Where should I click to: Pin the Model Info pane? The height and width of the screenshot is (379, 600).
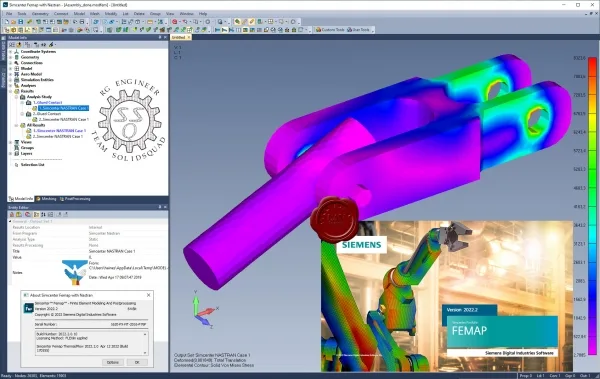point(160,38)
